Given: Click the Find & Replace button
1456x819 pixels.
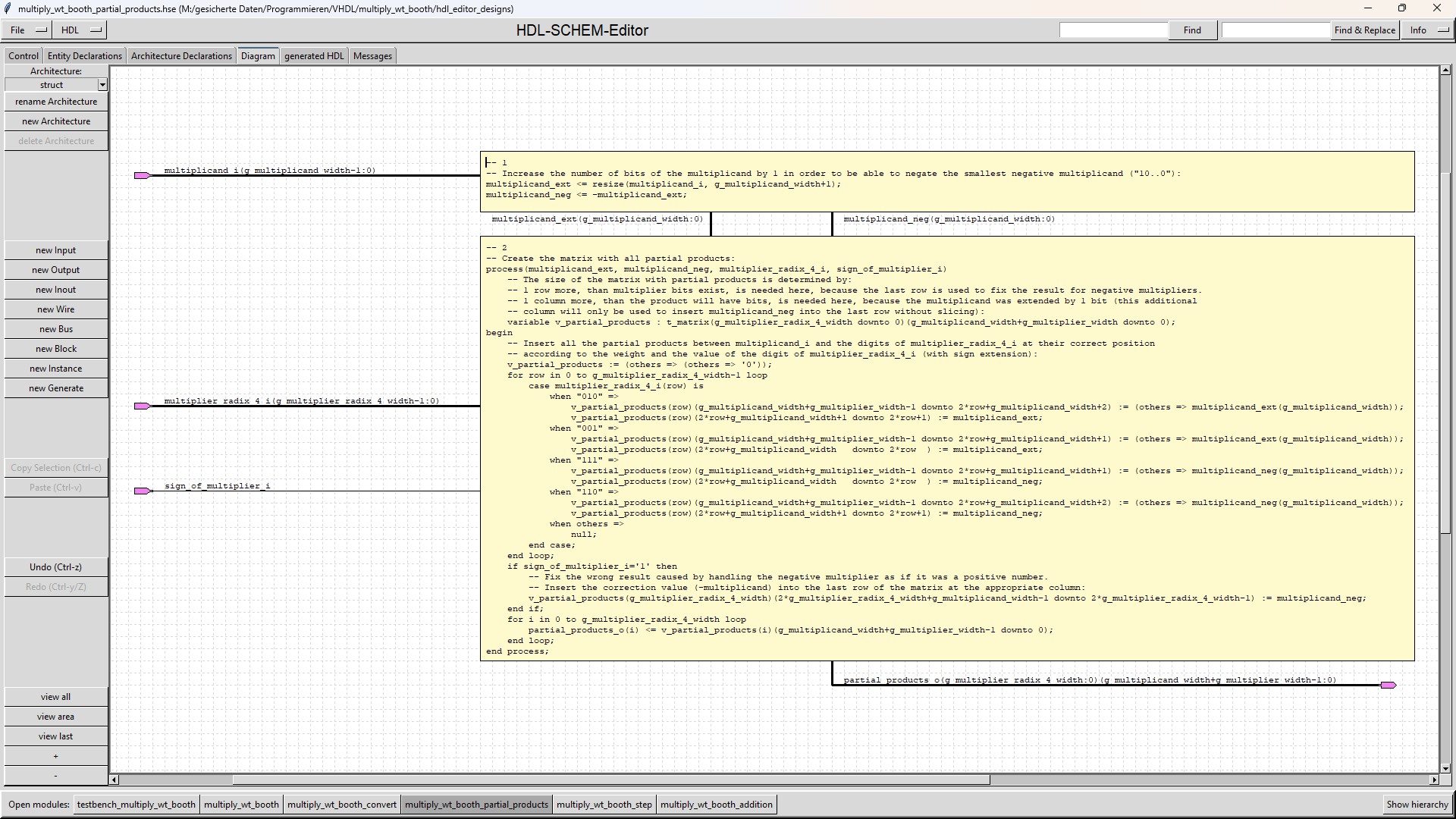Looking at the screenshot, I should click(x=1364, y=30).
